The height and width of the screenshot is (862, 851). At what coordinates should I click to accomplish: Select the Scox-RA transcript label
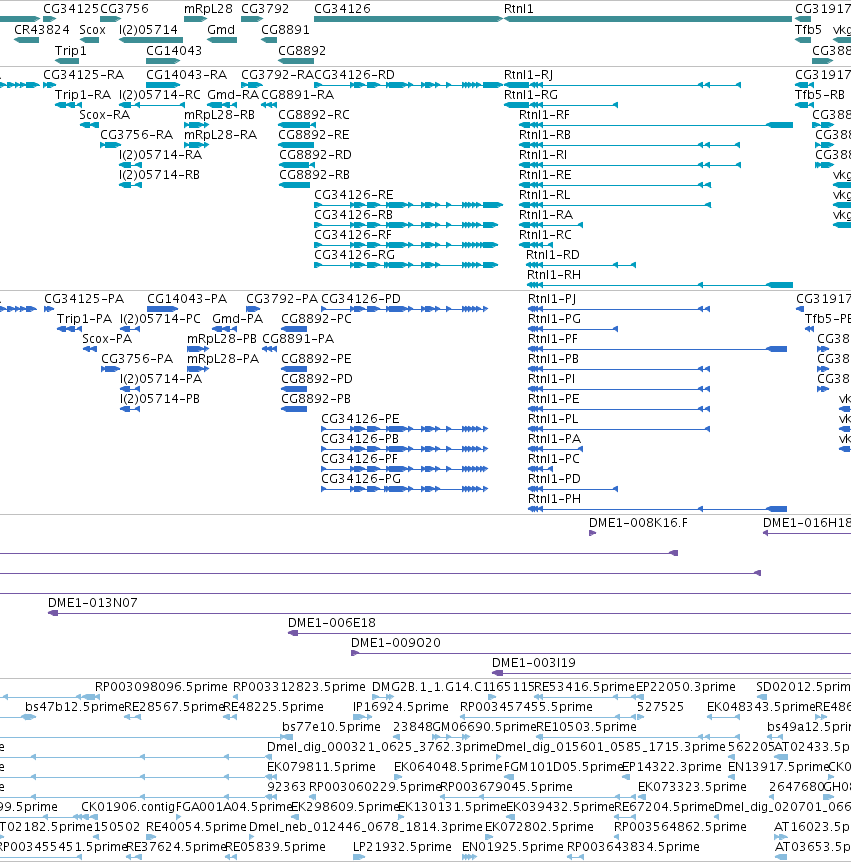[x=104, y=115]
